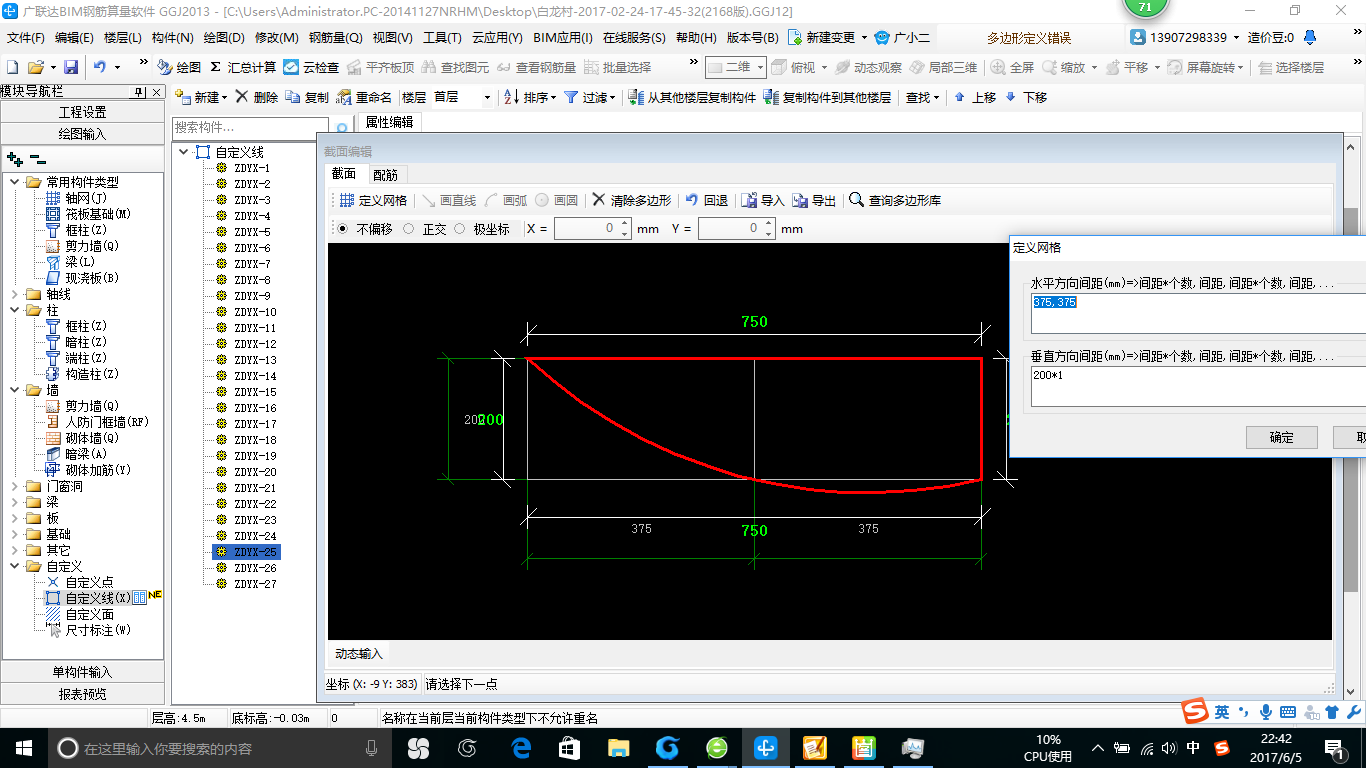
Task: Open the 排序 sort dropdown
Action: coord(553,98)
